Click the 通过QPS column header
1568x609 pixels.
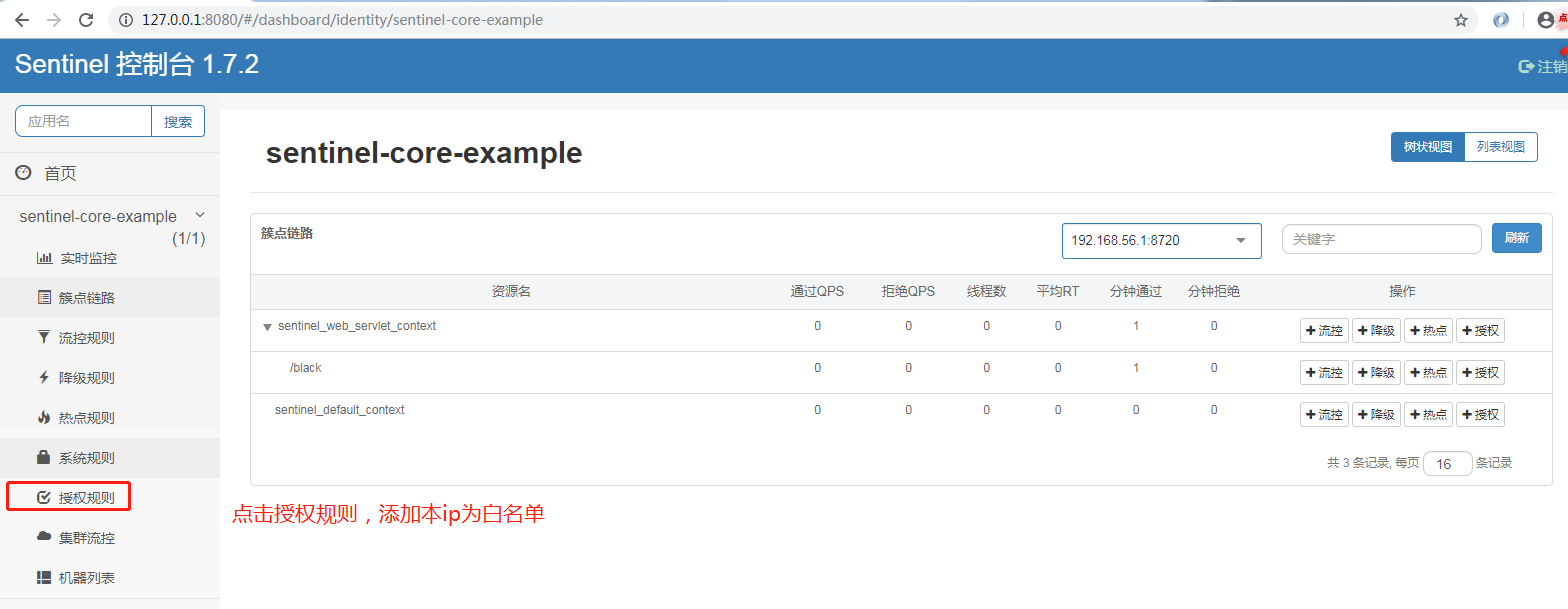(817, 292)
